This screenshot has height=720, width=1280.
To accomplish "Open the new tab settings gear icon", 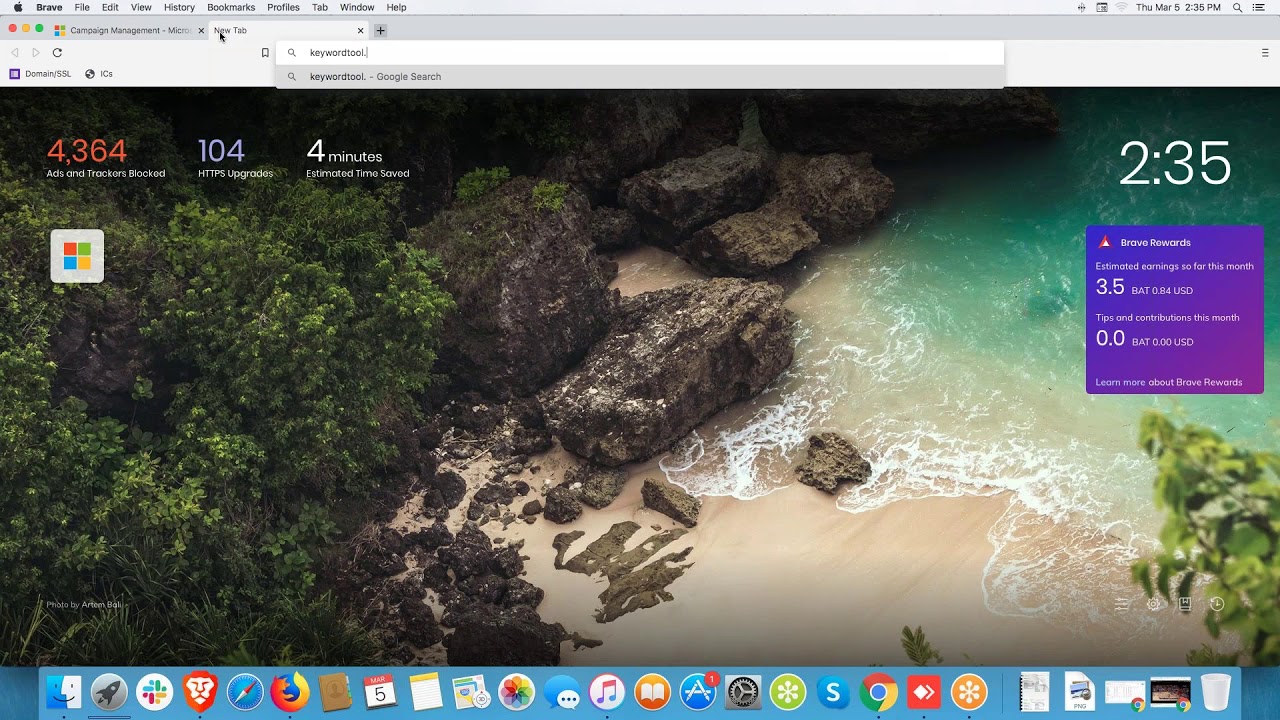I will 1153,604.
